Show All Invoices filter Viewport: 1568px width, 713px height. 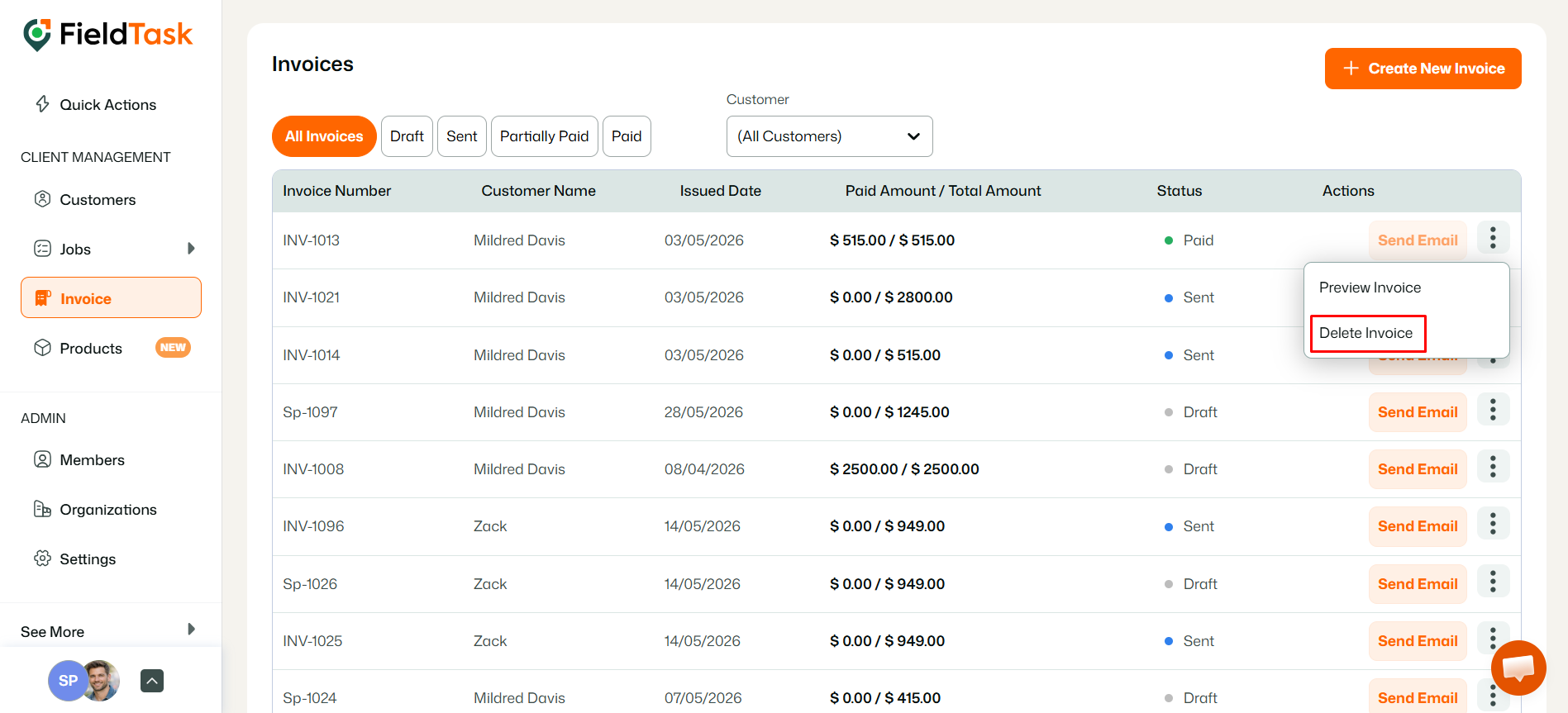click(324, 136)
